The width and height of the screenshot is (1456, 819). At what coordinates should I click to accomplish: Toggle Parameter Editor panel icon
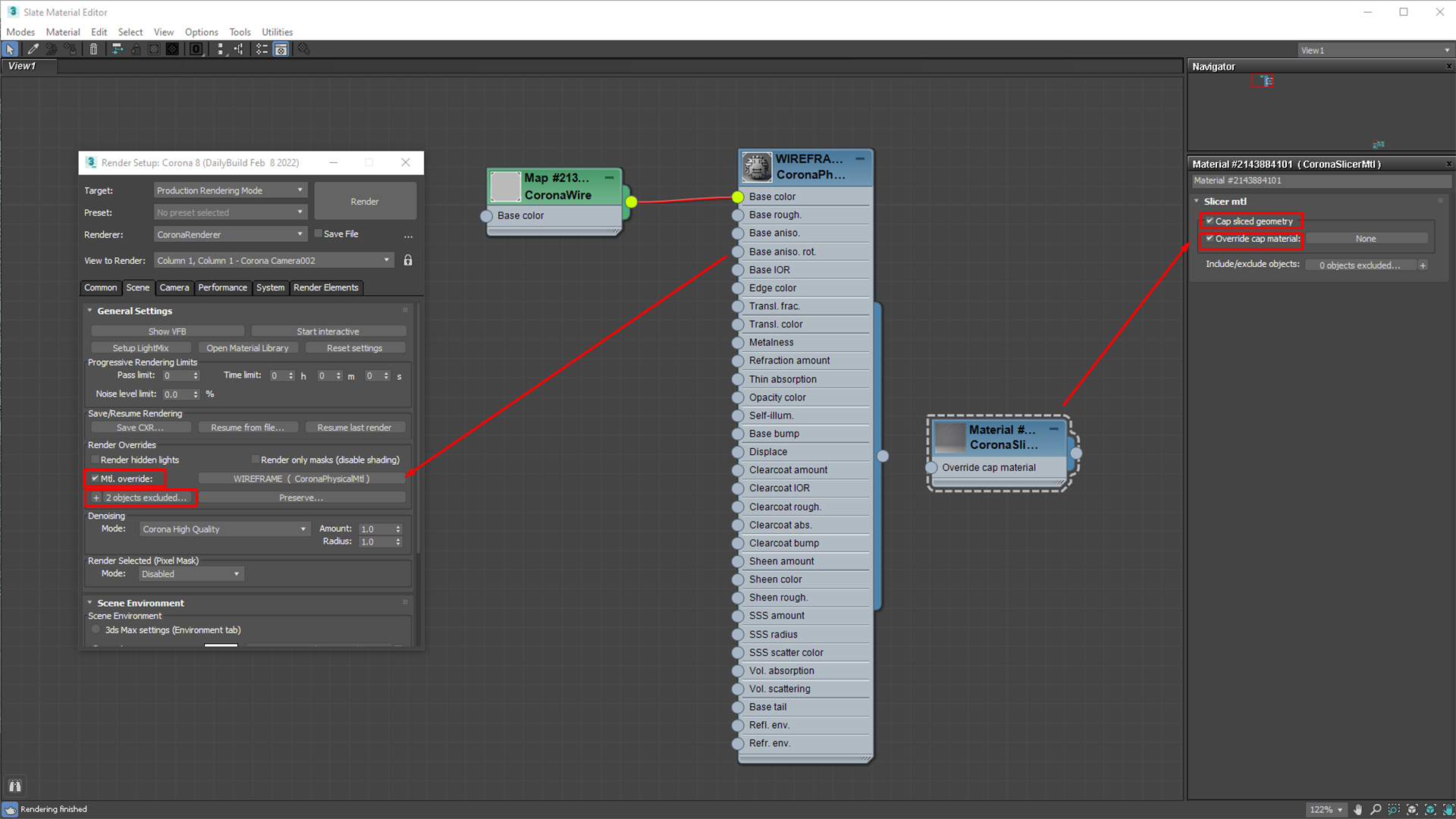click(281, 49)
